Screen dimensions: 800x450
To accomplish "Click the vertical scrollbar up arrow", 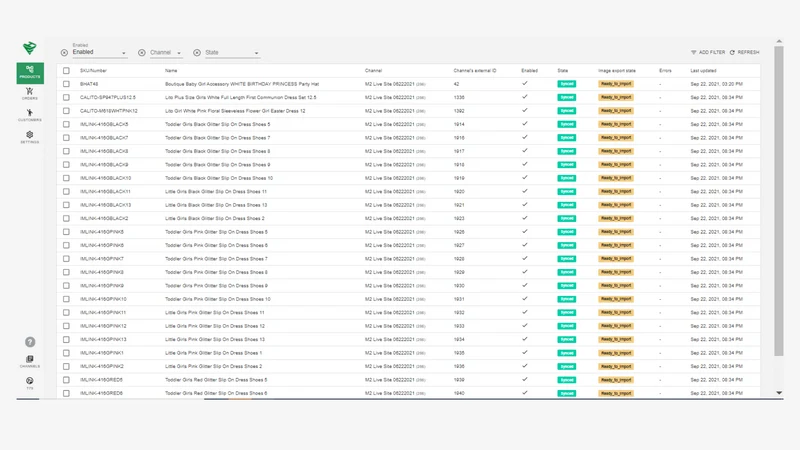I will pyautogui.click(x=779, y=41).
